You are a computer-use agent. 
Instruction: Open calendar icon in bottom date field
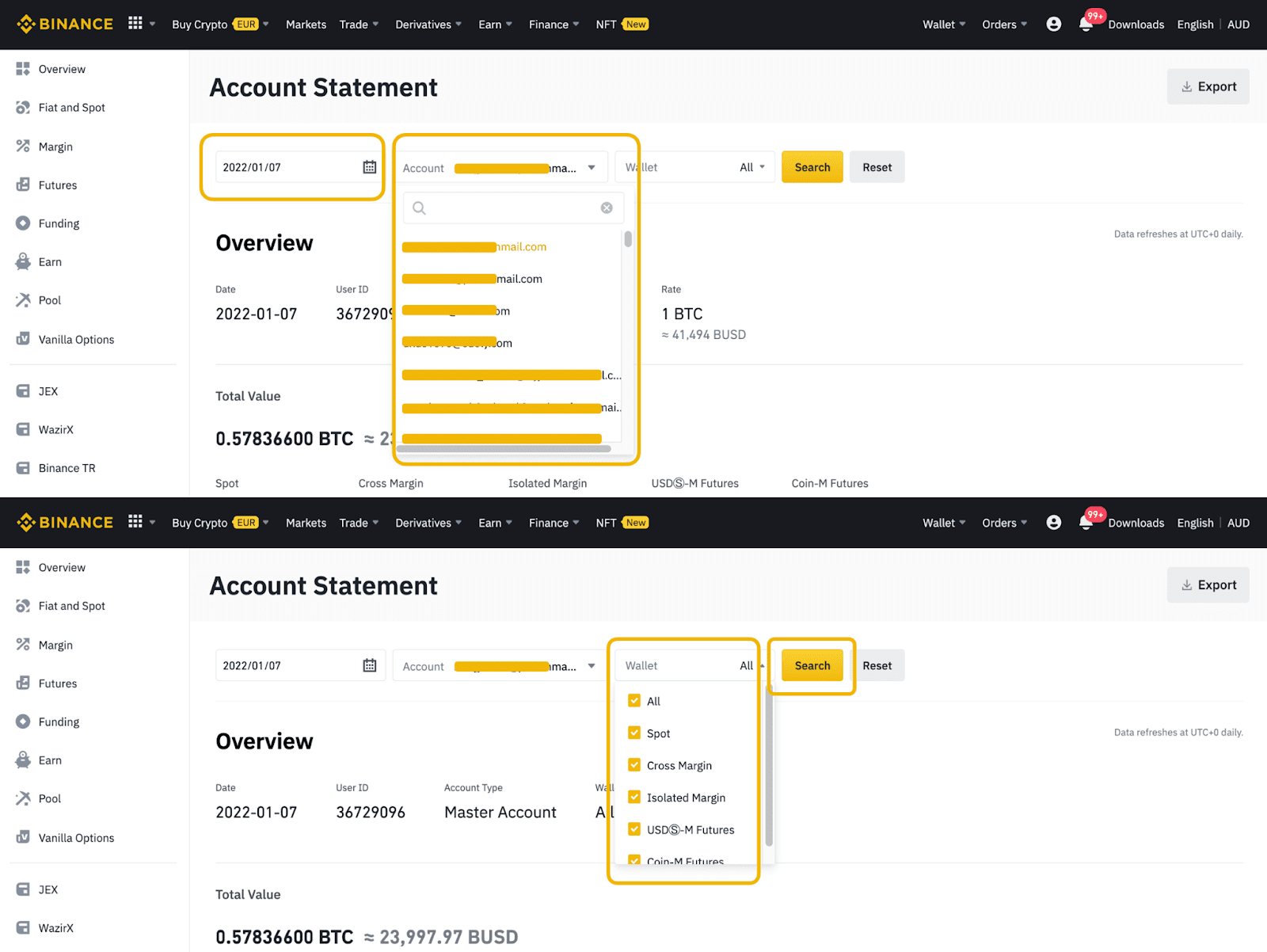370,665
